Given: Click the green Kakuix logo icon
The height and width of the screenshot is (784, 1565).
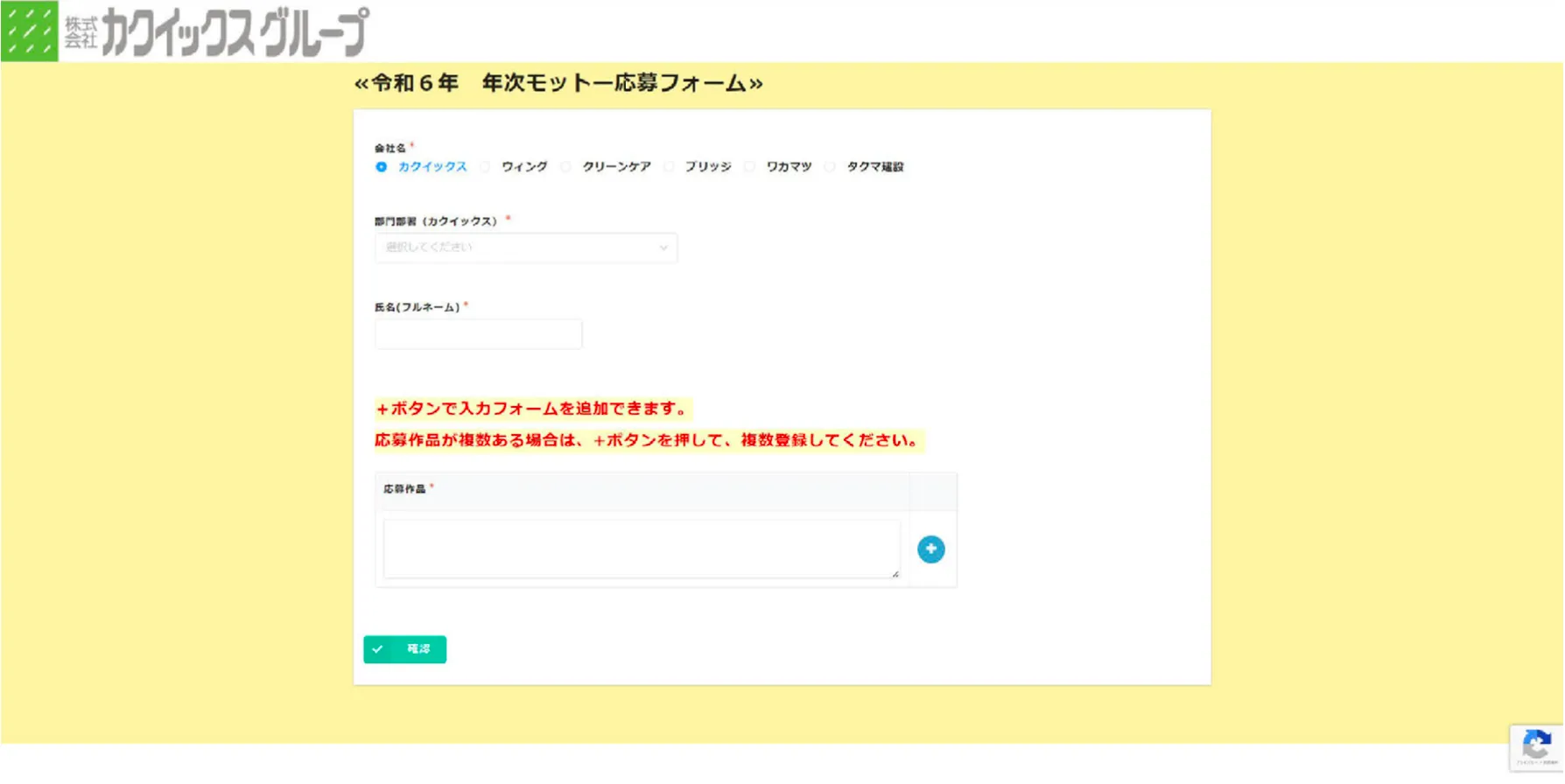Looking at the screenshot, I should (x=30, y=31).
